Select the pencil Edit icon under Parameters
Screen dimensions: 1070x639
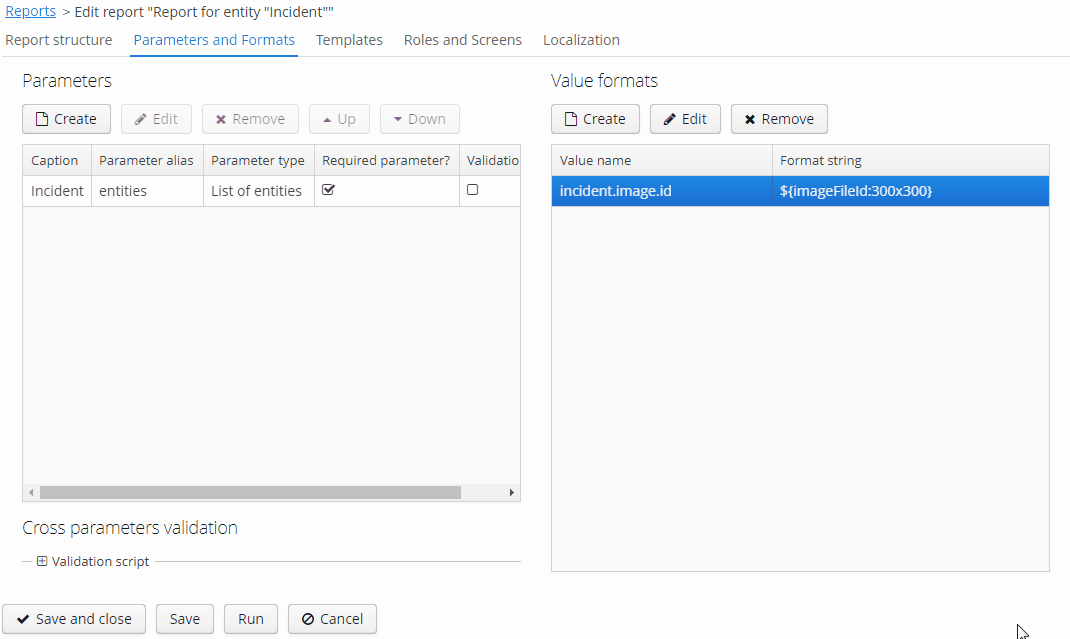click(x=139, y=118)
